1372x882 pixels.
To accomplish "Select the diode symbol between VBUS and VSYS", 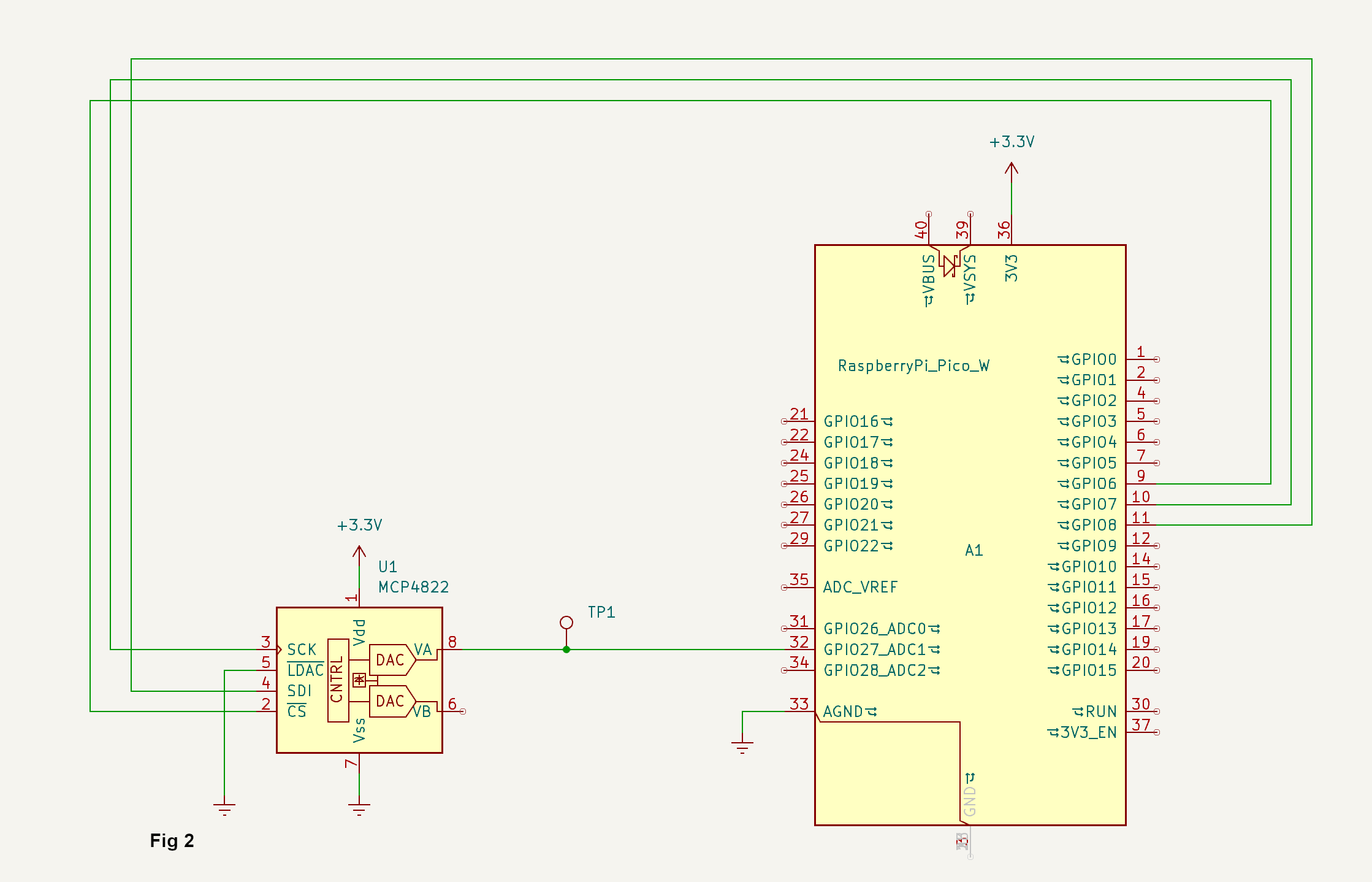I will (x=950, y=266).
